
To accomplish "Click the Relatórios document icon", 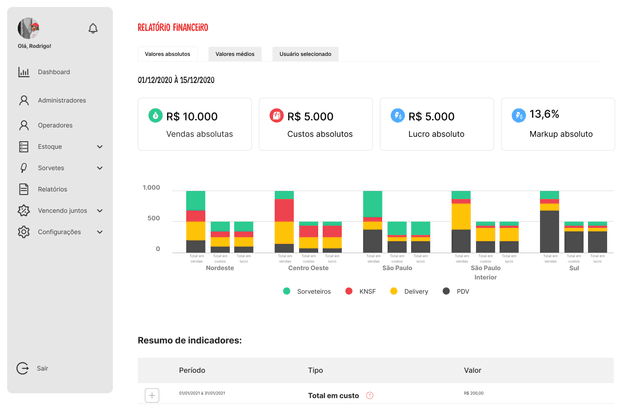I will click(x=24, y=189).
